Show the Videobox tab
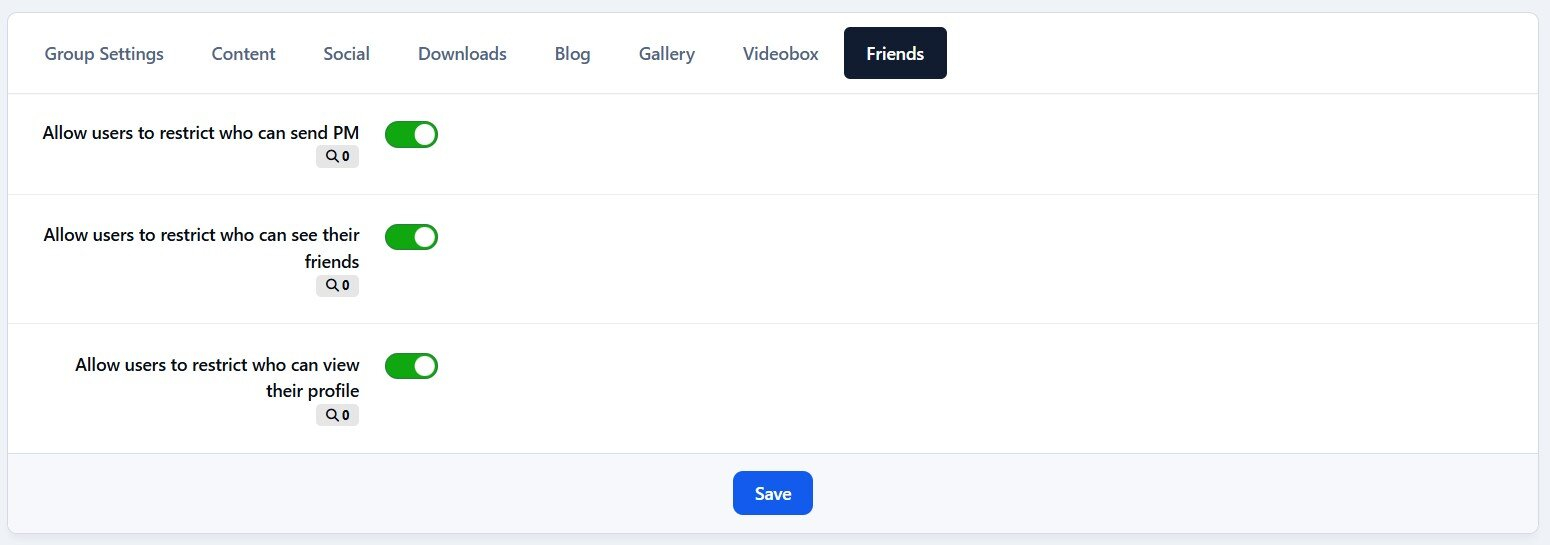Screen dimensions: 1550x545 pos(780,54)
